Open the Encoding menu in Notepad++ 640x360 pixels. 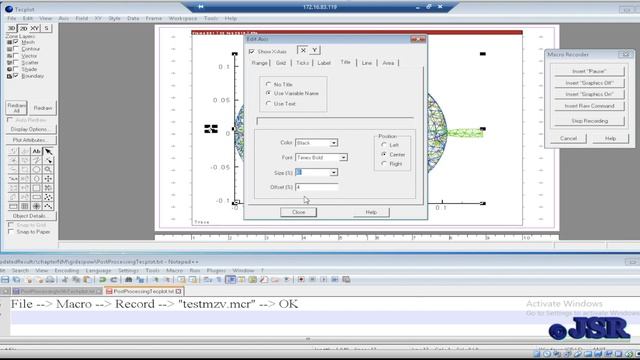coord(67,271)
